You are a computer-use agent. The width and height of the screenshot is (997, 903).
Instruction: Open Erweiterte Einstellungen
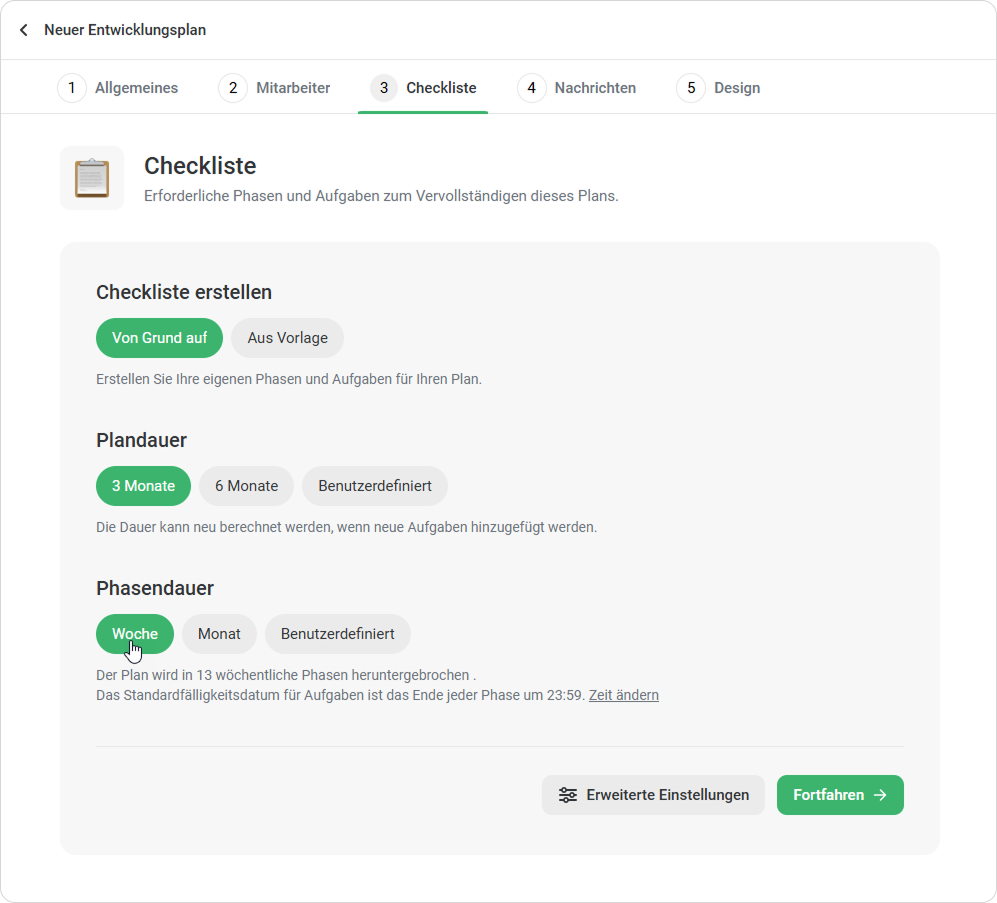click(653, 795)
